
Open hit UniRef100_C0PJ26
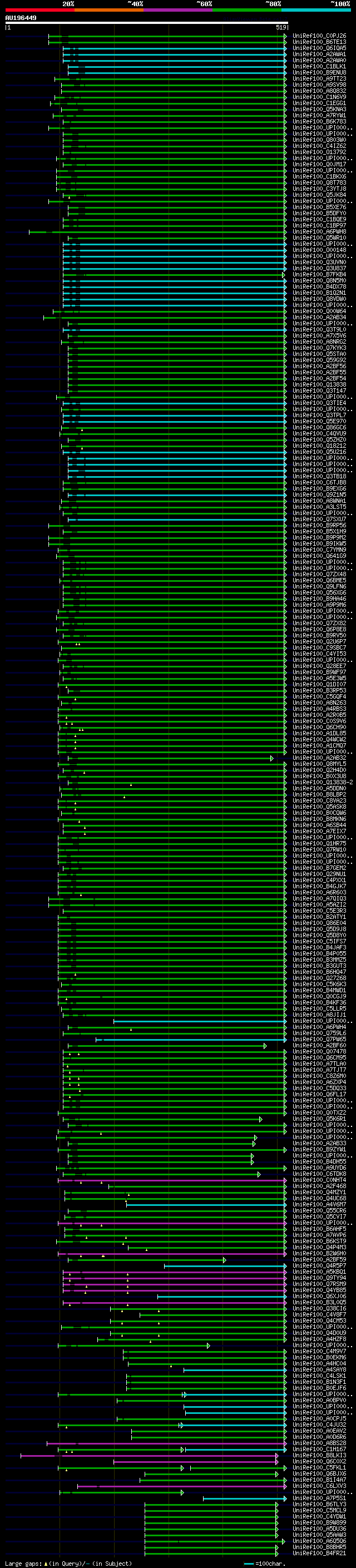pos(319,36)
